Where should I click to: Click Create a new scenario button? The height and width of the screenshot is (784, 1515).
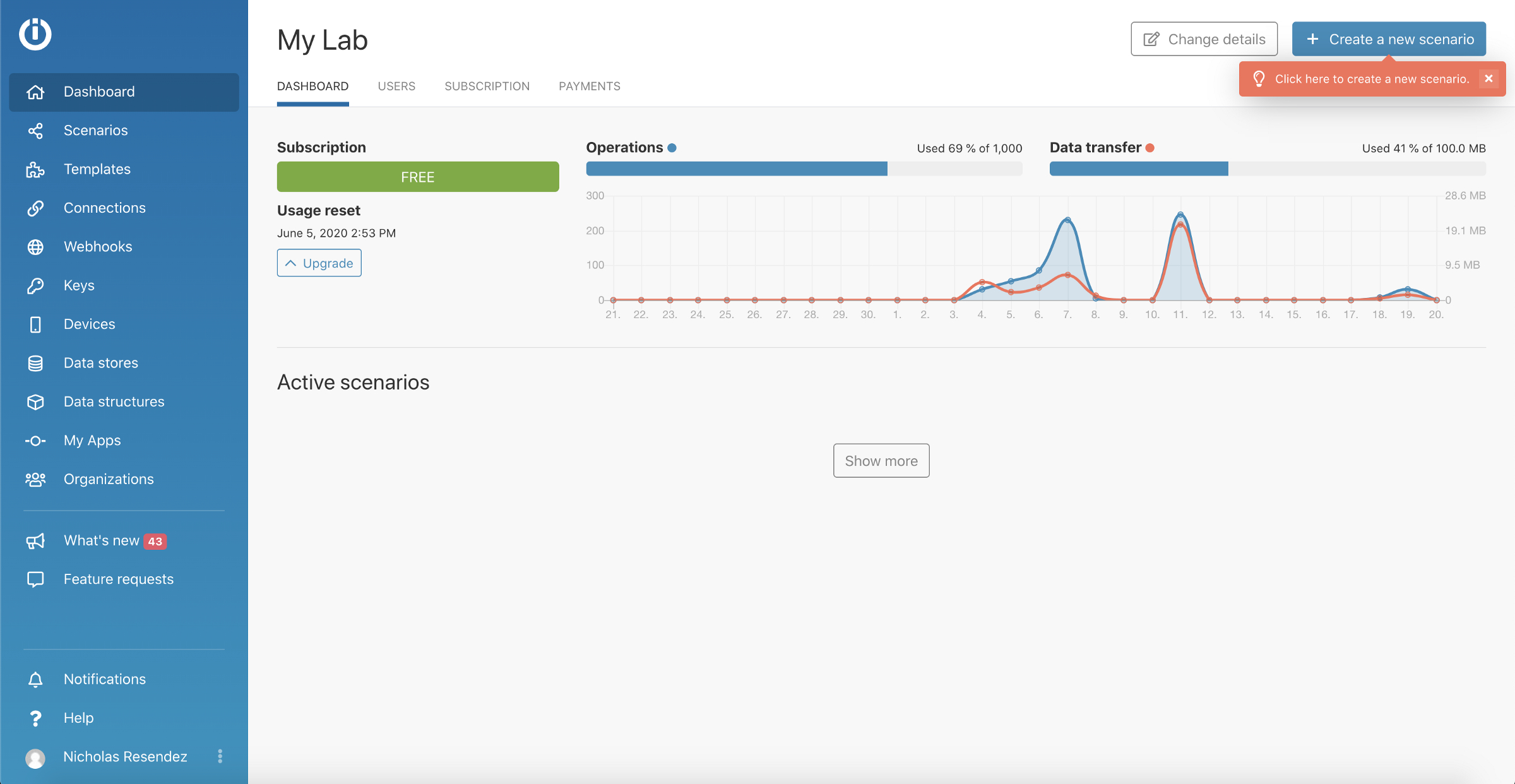[x=1388, y=39]
